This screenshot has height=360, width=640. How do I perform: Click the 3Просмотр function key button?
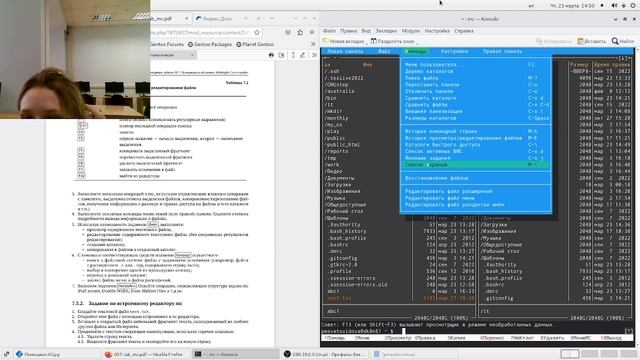[398, 338]
